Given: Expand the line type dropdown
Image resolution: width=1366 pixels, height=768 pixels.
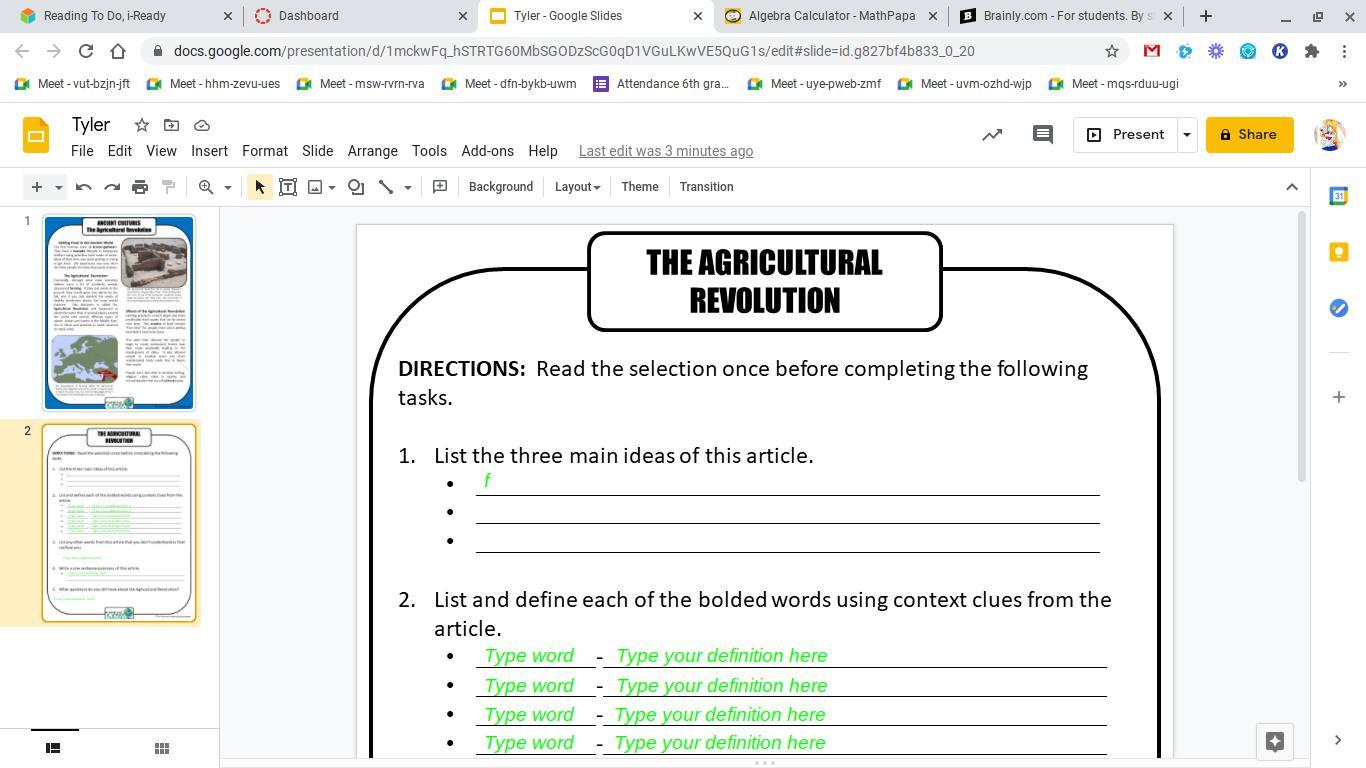Looking at the screenshot, I should pyautogui.click(x=407, y=187).
